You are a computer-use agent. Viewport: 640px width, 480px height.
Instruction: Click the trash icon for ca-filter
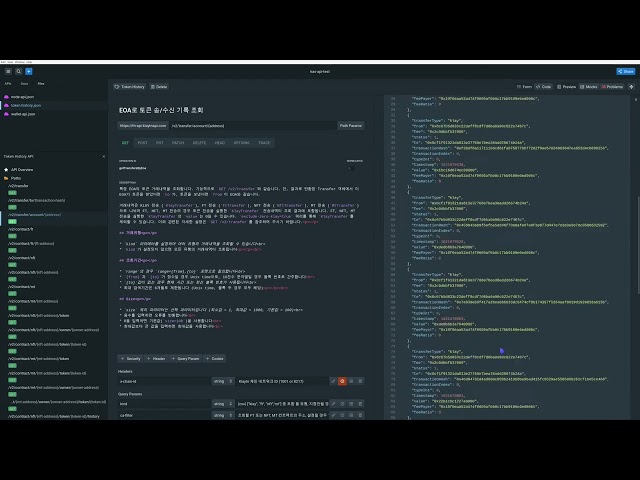tap(360, 415)
